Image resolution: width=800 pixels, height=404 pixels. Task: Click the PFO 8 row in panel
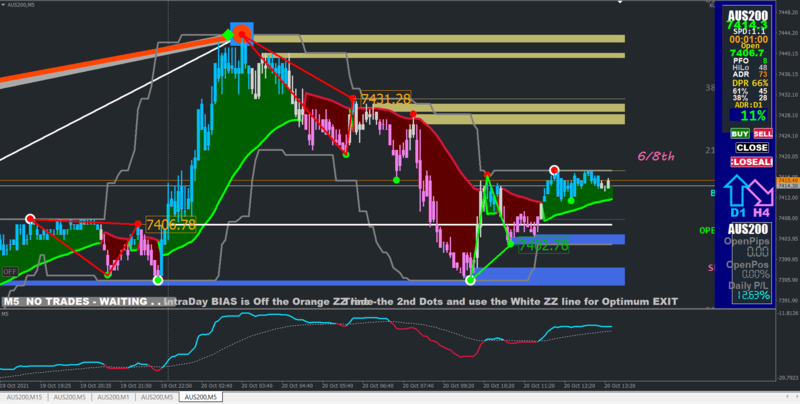click(750, 60)
